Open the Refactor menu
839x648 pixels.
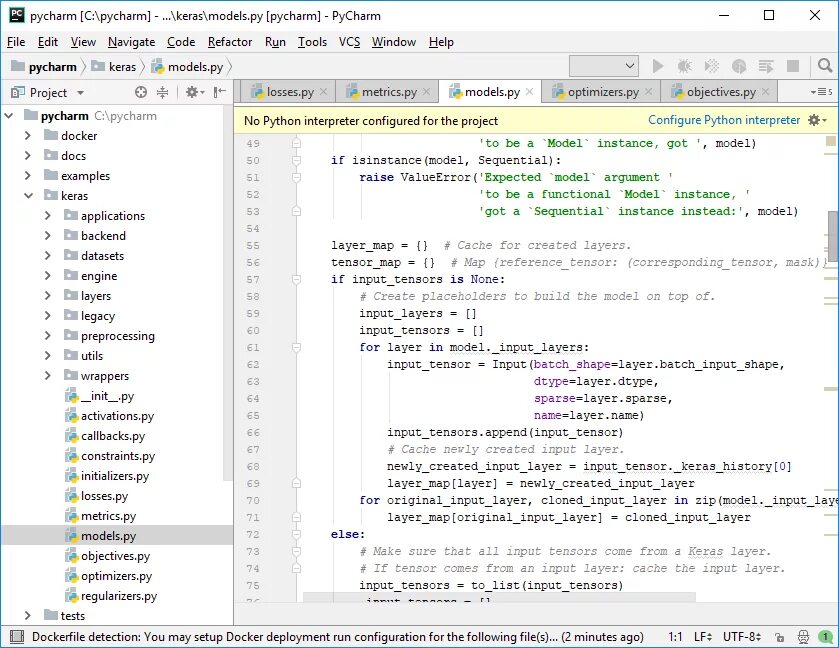[230, 42]
